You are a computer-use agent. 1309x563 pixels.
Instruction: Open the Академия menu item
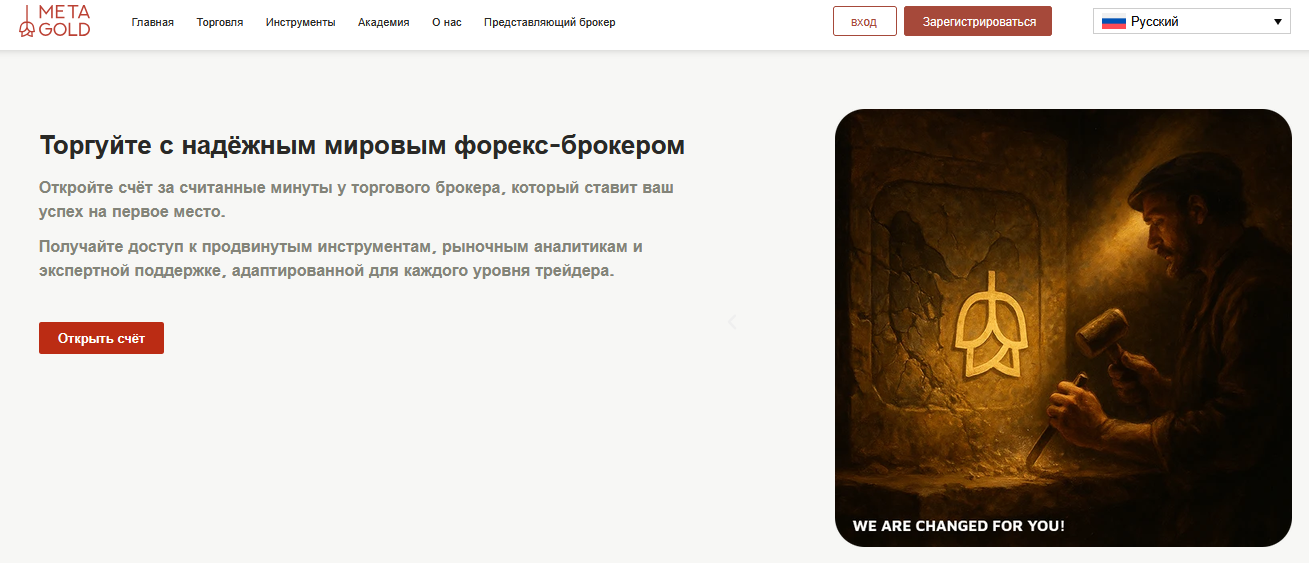[x=384, y=22]
